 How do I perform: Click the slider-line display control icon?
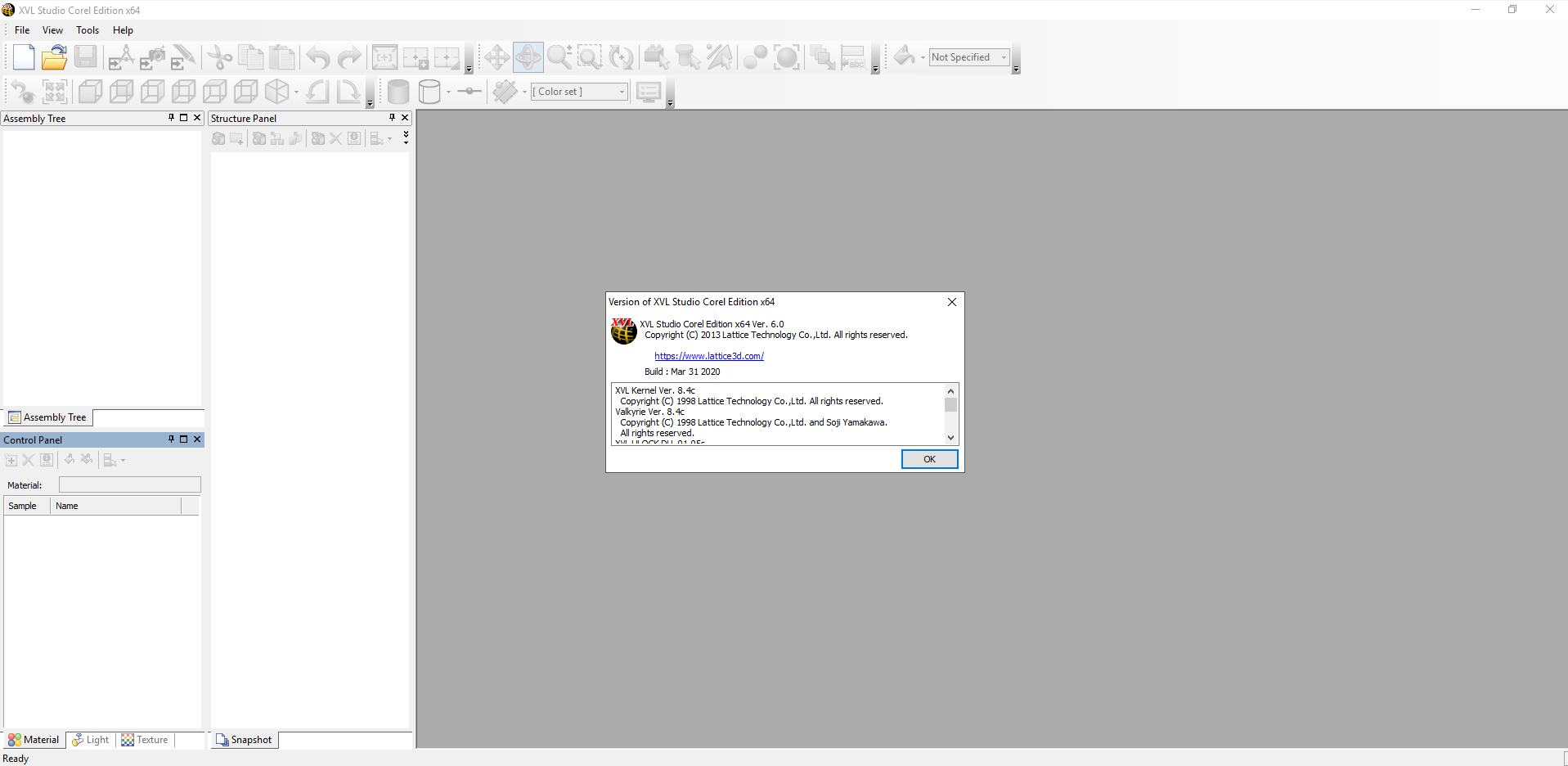point(469,92)
